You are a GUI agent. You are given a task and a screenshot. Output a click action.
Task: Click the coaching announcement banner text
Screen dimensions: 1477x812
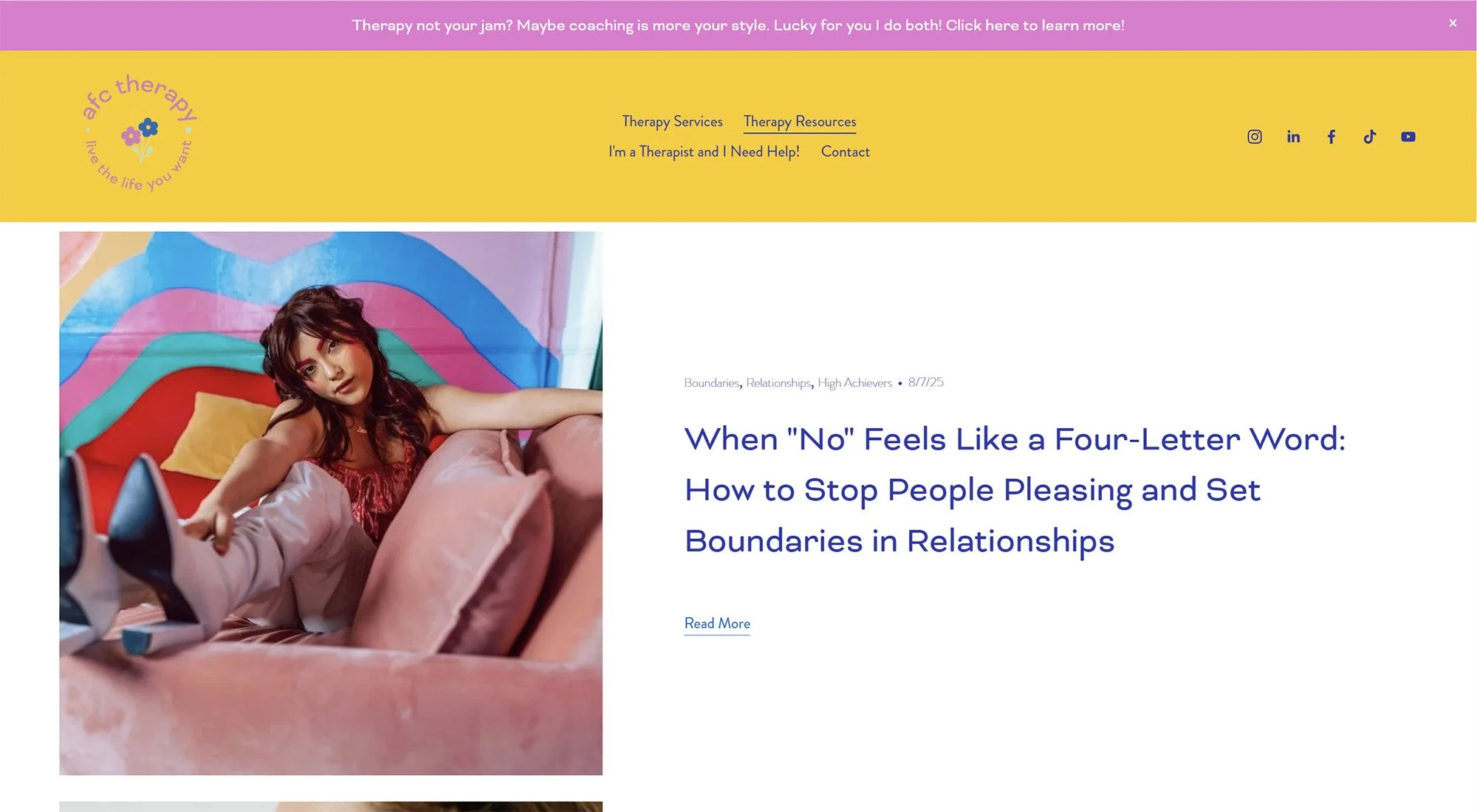(738, 25)
